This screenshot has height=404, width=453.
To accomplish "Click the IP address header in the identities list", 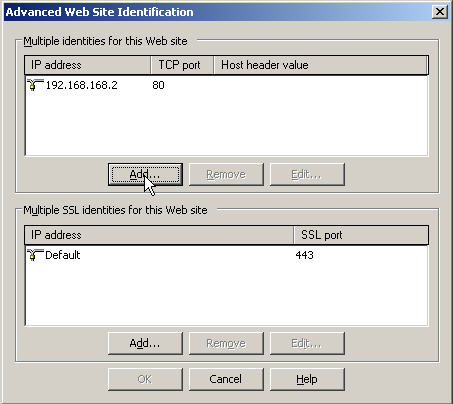I will click(x=88, y=65).
